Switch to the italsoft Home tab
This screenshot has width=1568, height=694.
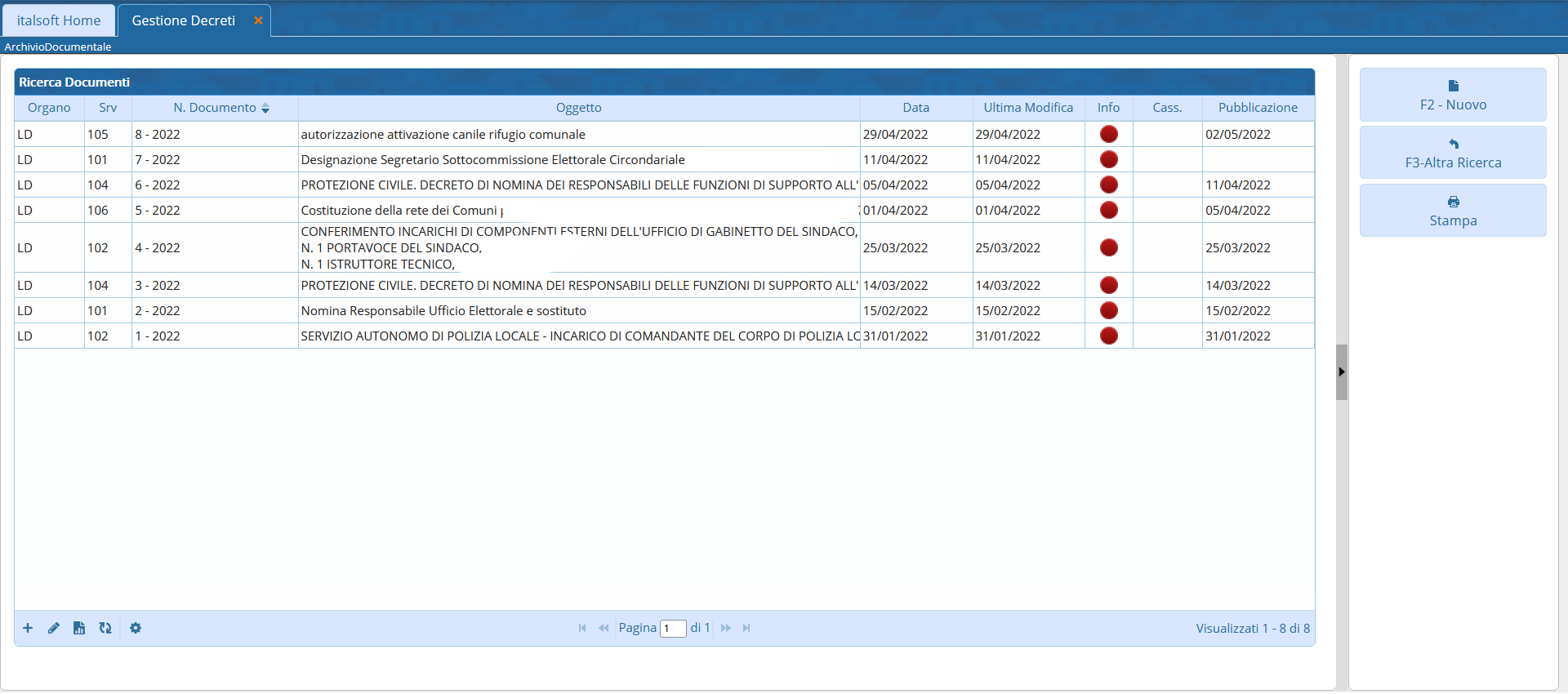pyautogui.click(x=59, y=20)
